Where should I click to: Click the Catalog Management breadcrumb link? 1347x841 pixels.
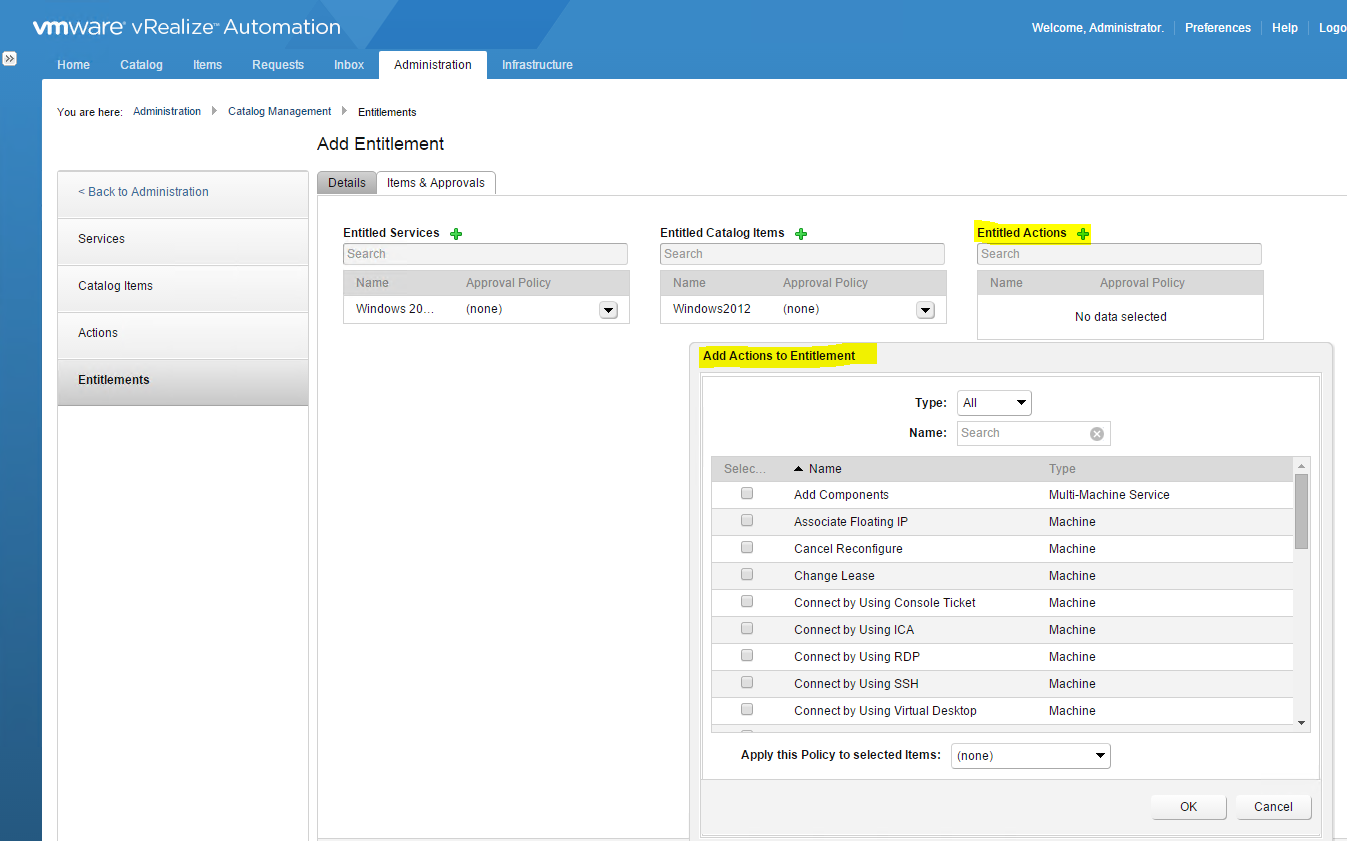pyautogui.click(x=280, y=112)
